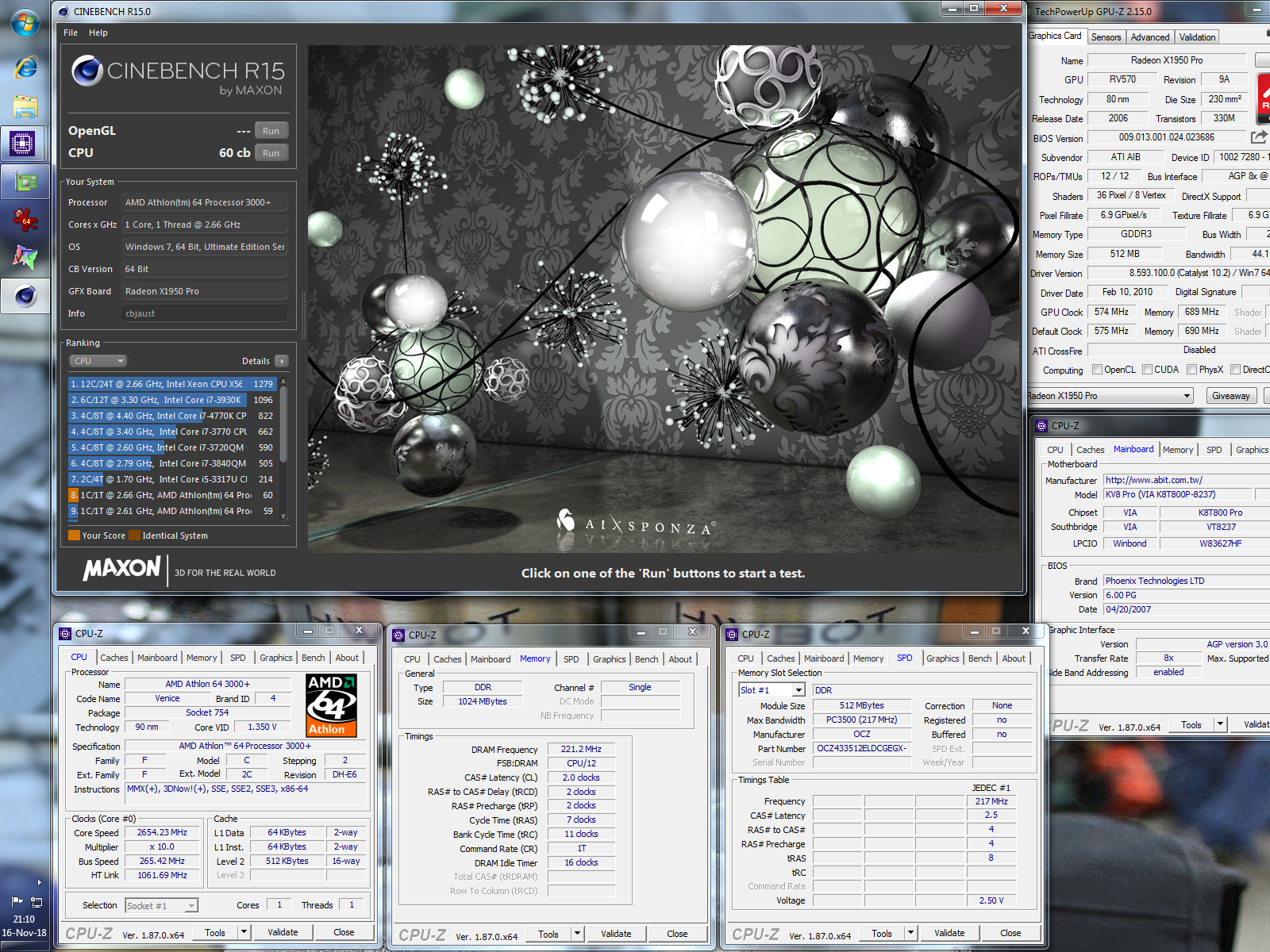Open Windows Explorer folder taskbar icon
This screenshot has height=952, width=1270.
coord(25,106)
